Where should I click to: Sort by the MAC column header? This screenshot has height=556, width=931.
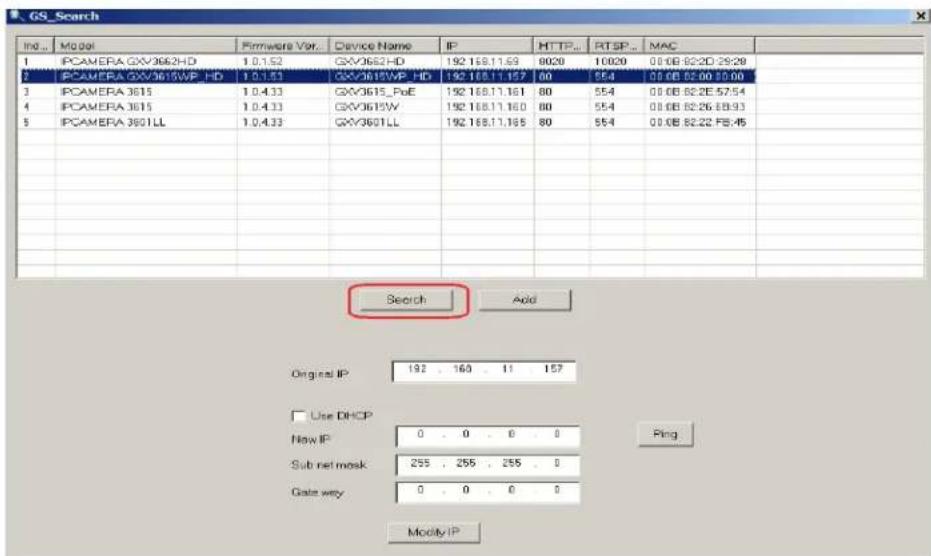click(699, 46)
